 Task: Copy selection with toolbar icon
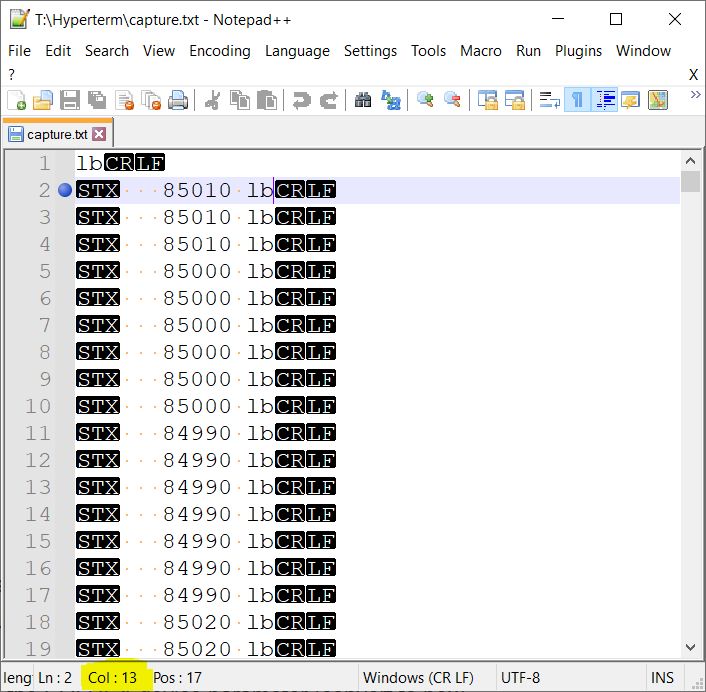pyautogui.click(x=240, y=100)
